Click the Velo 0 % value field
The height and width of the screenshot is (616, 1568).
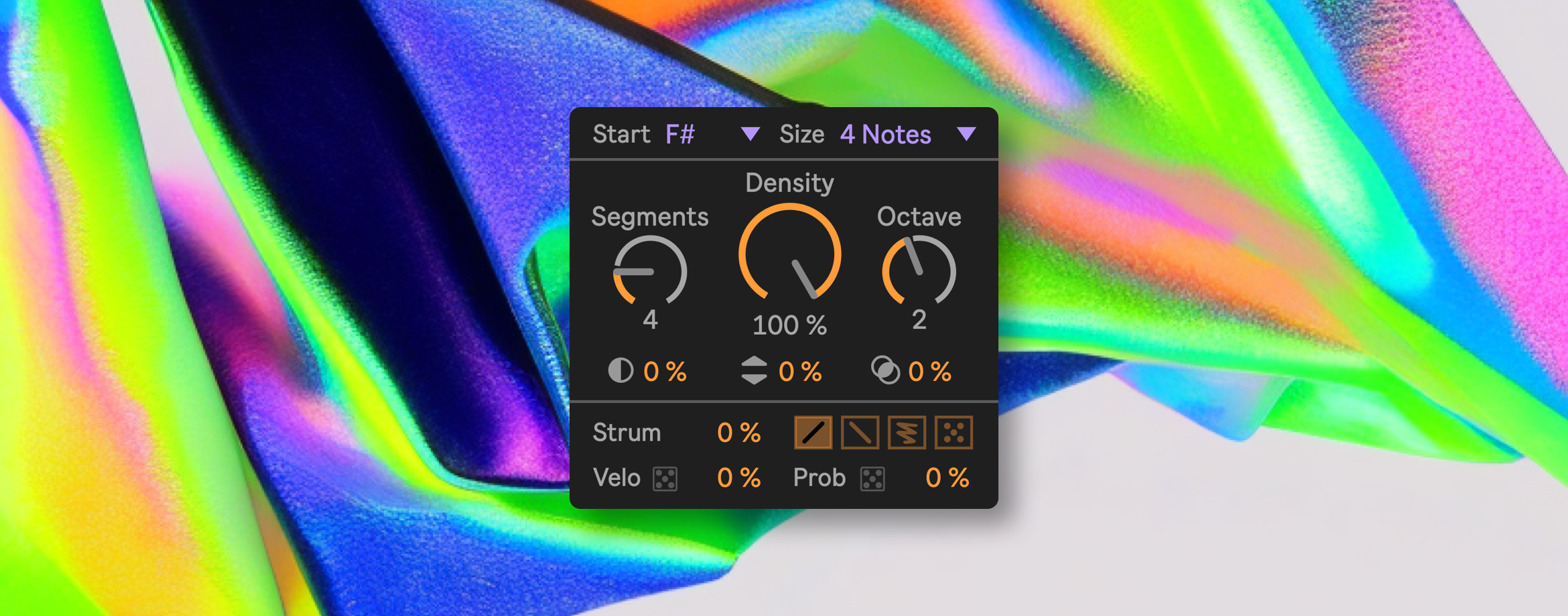coord(738,478)
